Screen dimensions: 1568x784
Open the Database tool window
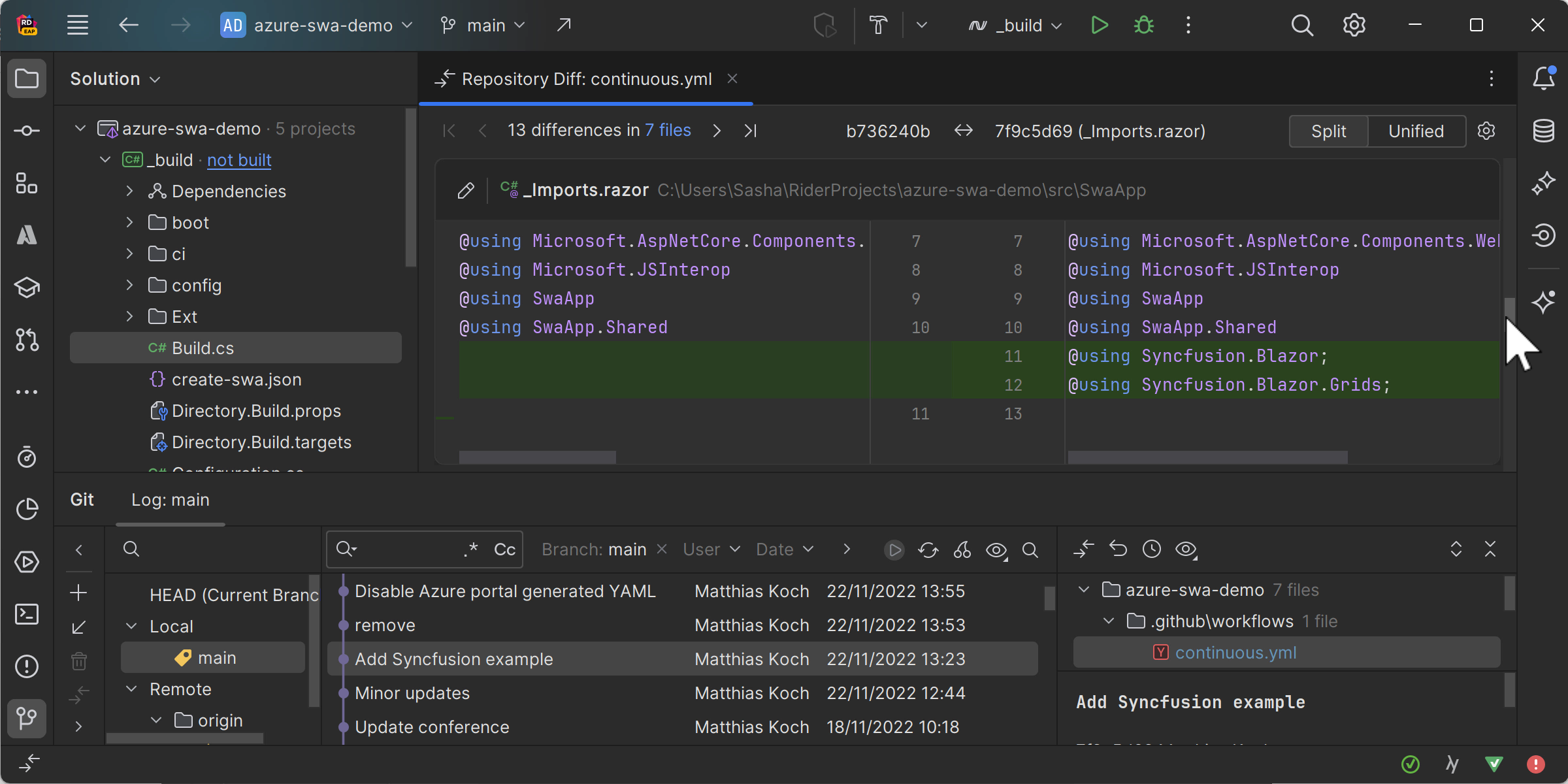[x=1544, y=131]
